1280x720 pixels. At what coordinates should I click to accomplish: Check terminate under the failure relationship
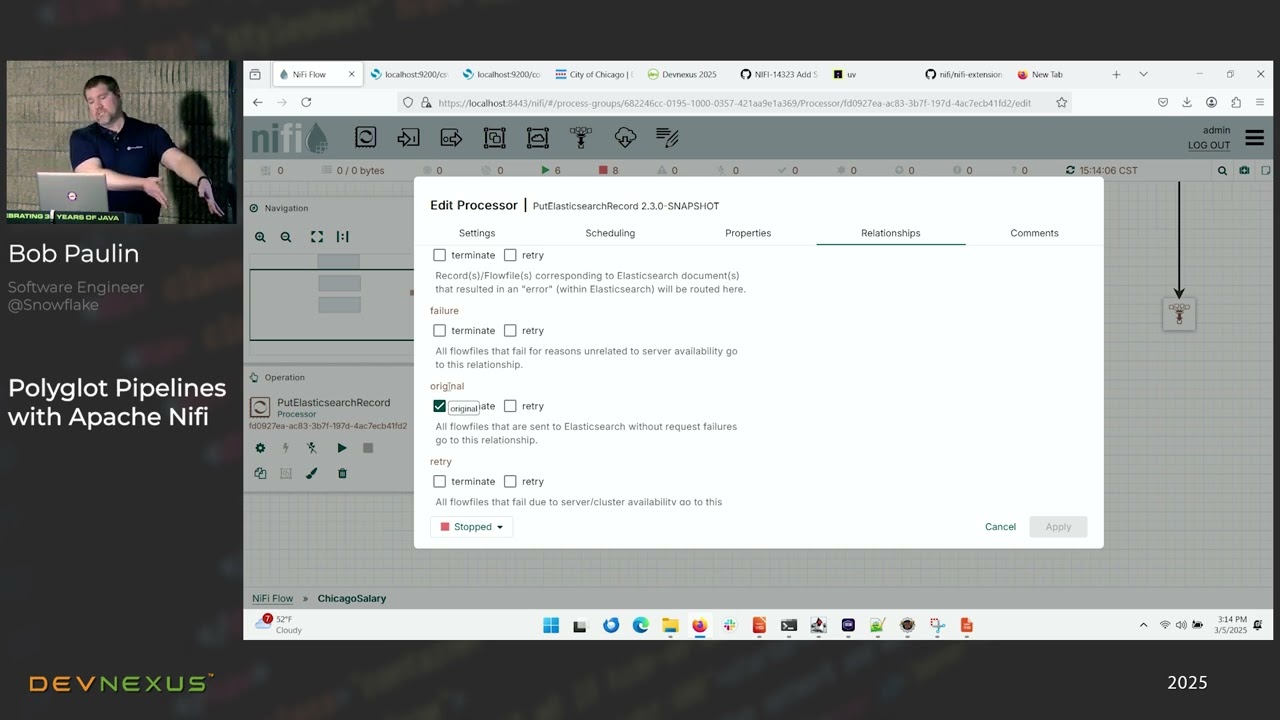pos(439,330)
